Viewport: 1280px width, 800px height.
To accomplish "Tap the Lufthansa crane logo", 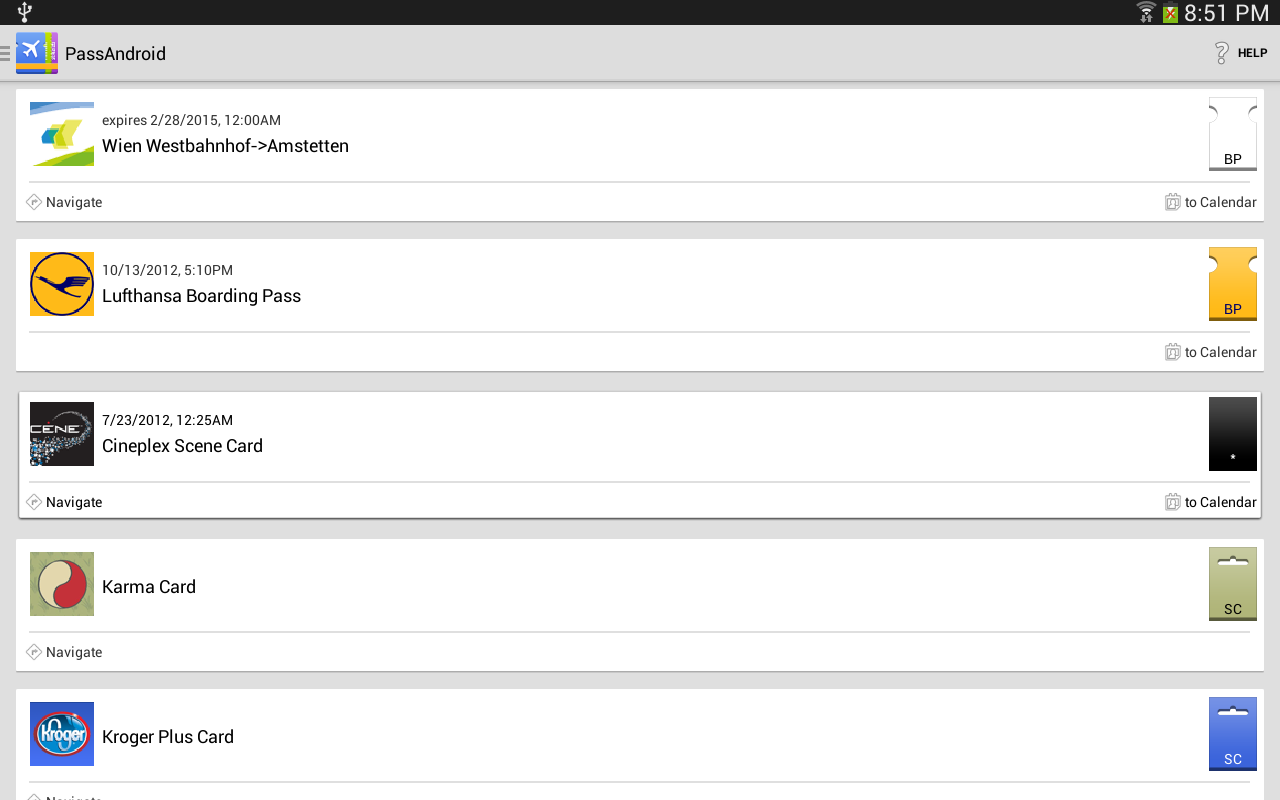I will 62,284.
